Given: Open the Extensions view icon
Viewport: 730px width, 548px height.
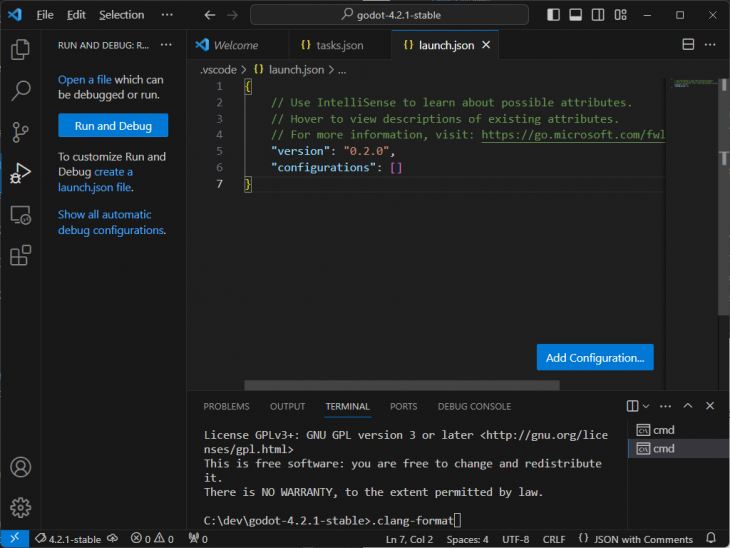Looking at the screenshot, I should (20, 256).
